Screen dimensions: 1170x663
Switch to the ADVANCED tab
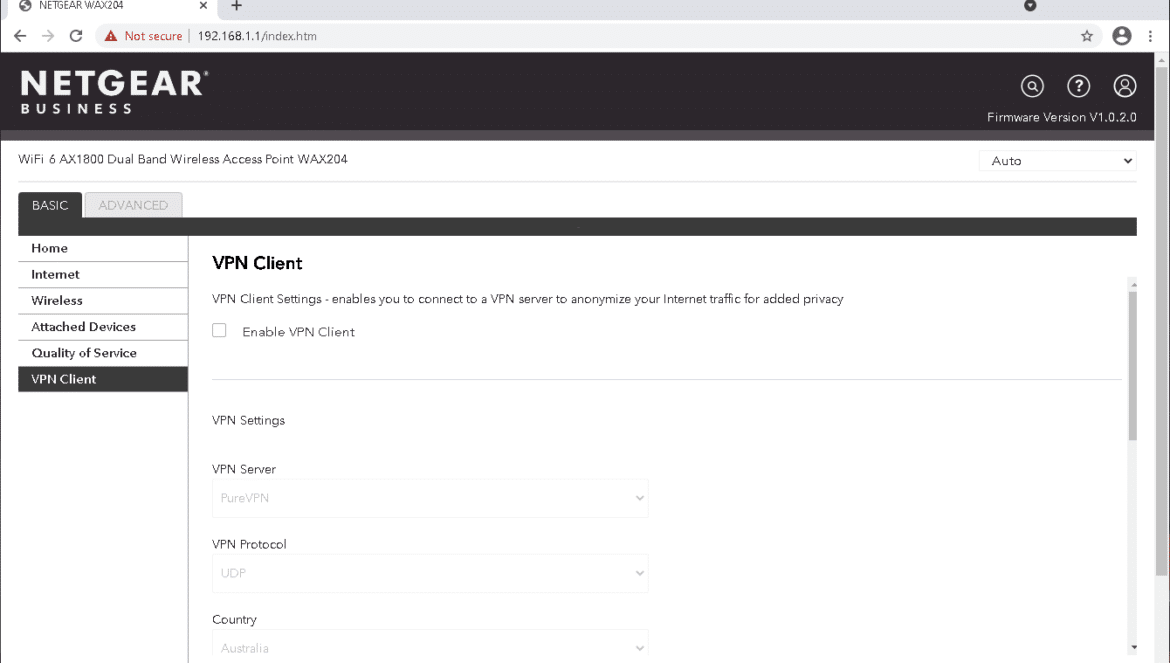point(134,205)
